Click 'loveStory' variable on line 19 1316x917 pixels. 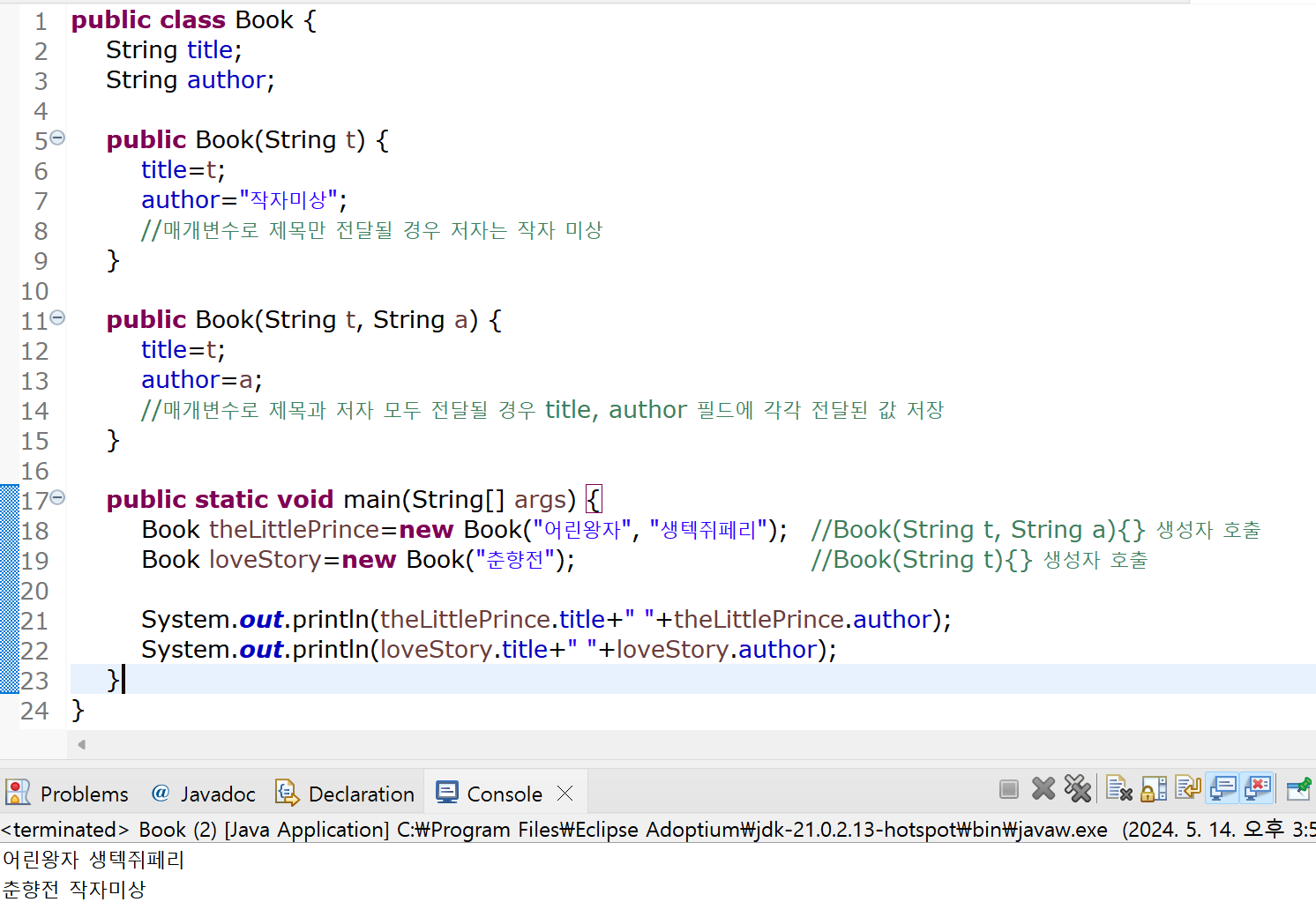[x=265, y=559]
